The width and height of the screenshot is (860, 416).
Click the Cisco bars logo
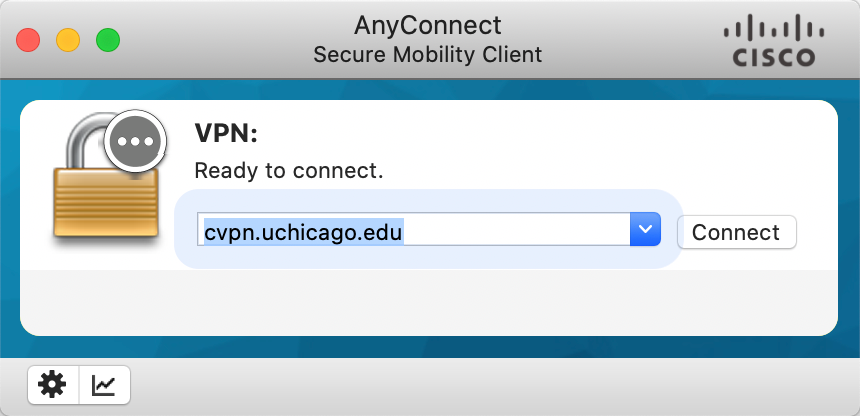coord(768,30)
